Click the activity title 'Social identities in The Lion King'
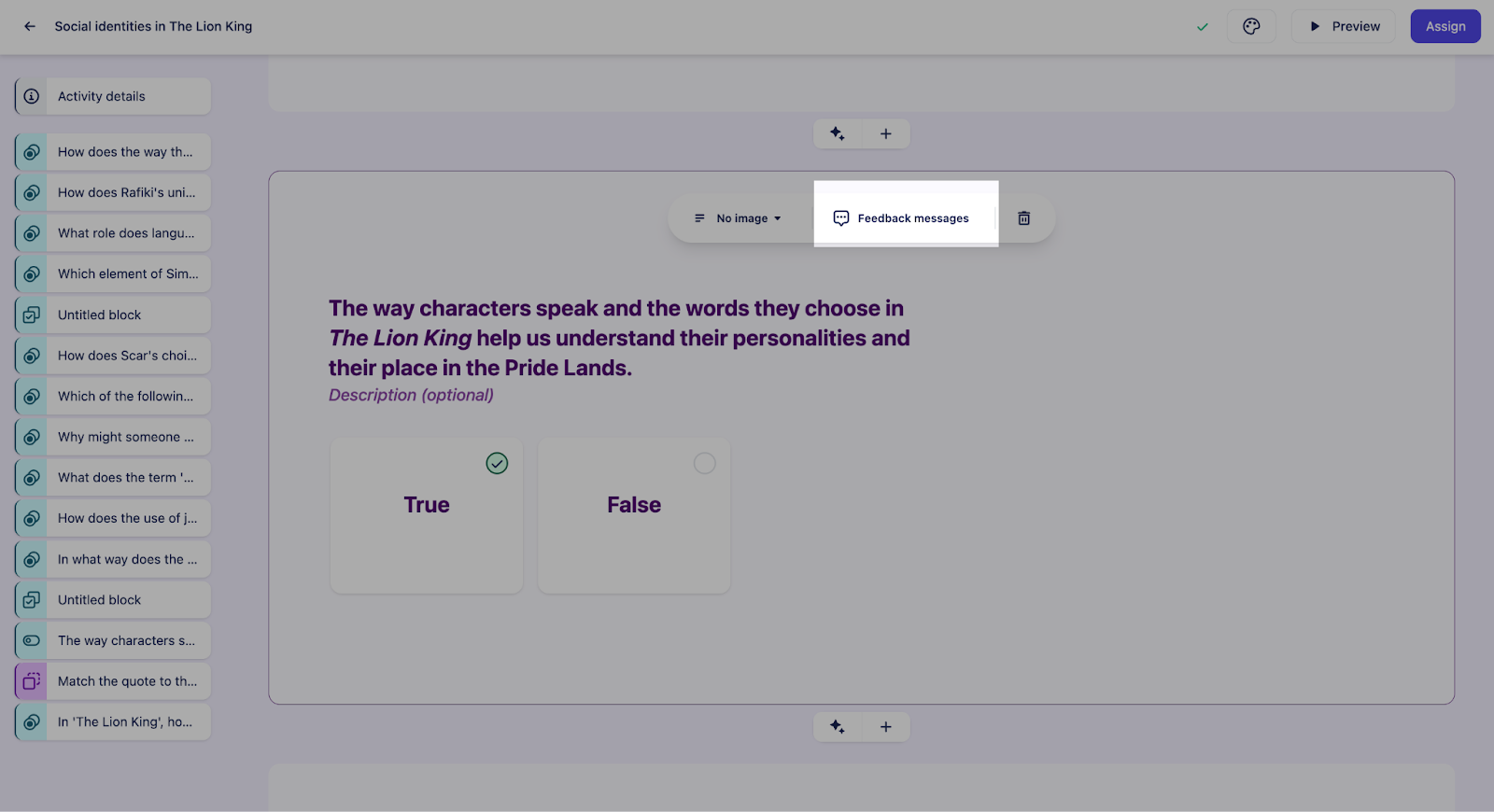This screenshot has width=1494, height=812. (x=153, y=26)
